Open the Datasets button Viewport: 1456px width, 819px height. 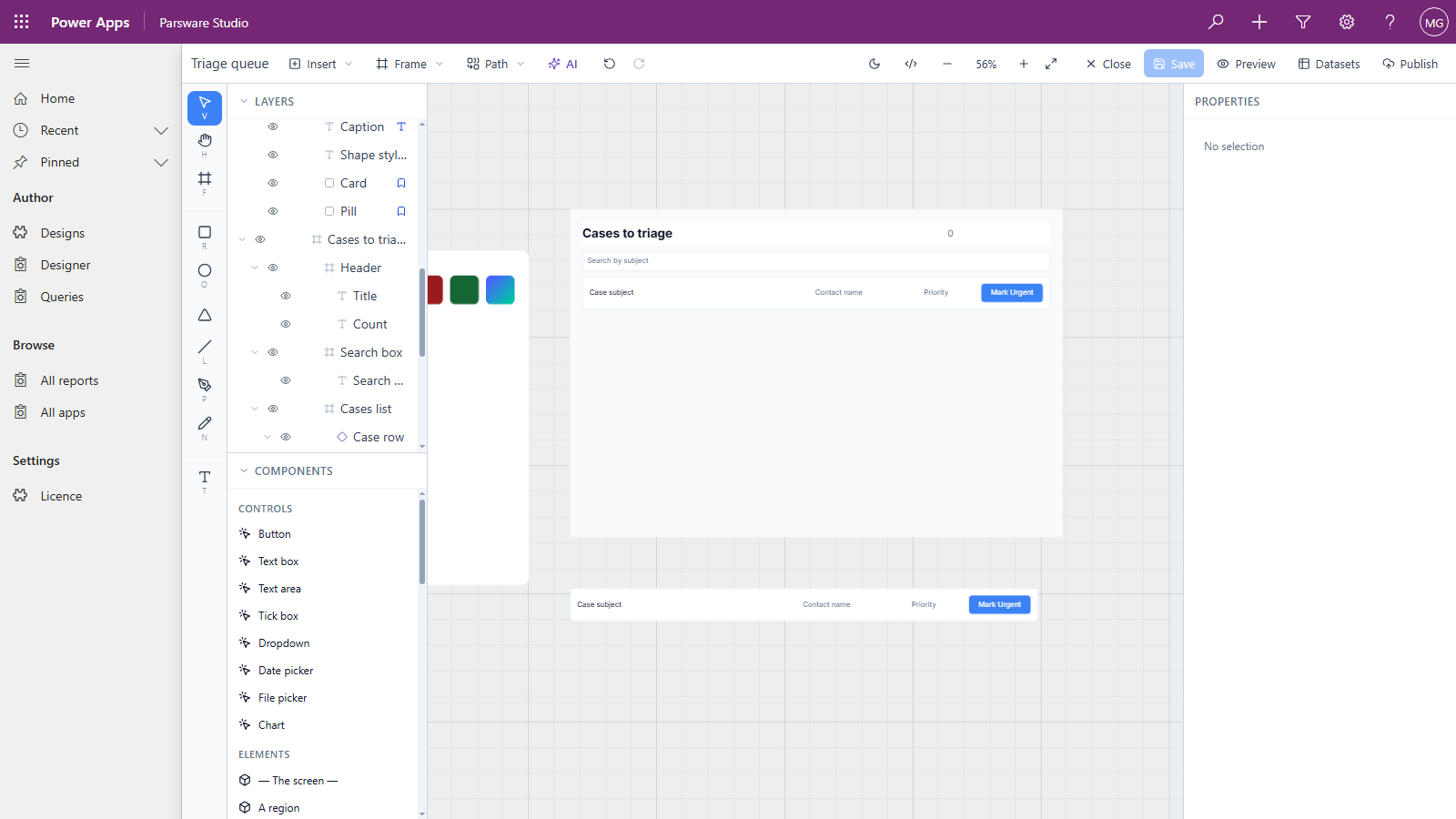click(x=1329, y=64)
